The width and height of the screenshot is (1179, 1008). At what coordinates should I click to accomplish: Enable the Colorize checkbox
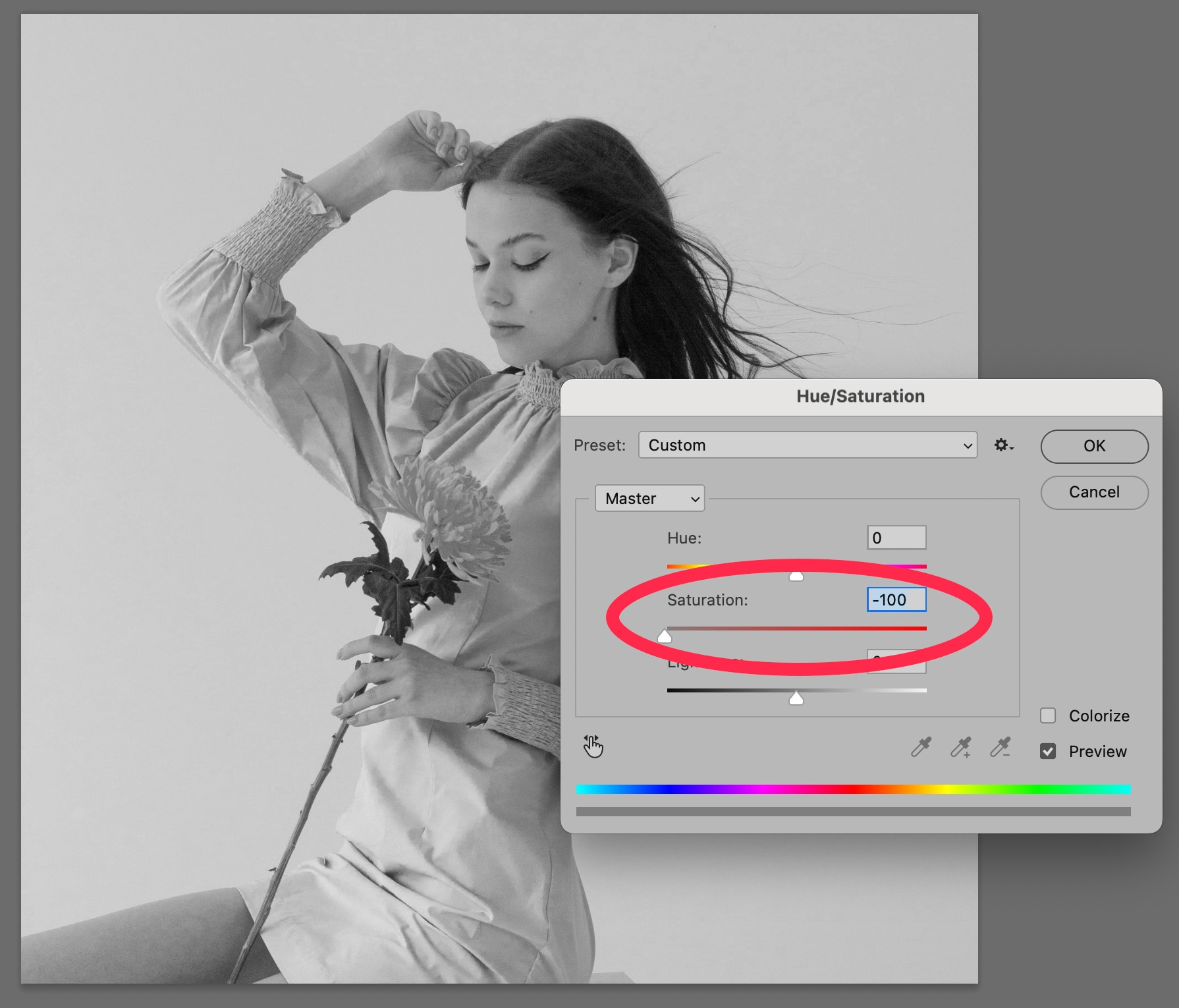1048,715
